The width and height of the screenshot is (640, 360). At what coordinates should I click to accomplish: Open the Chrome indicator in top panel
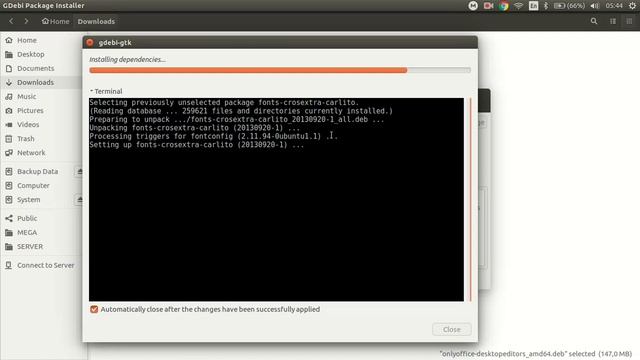(504, 6)
